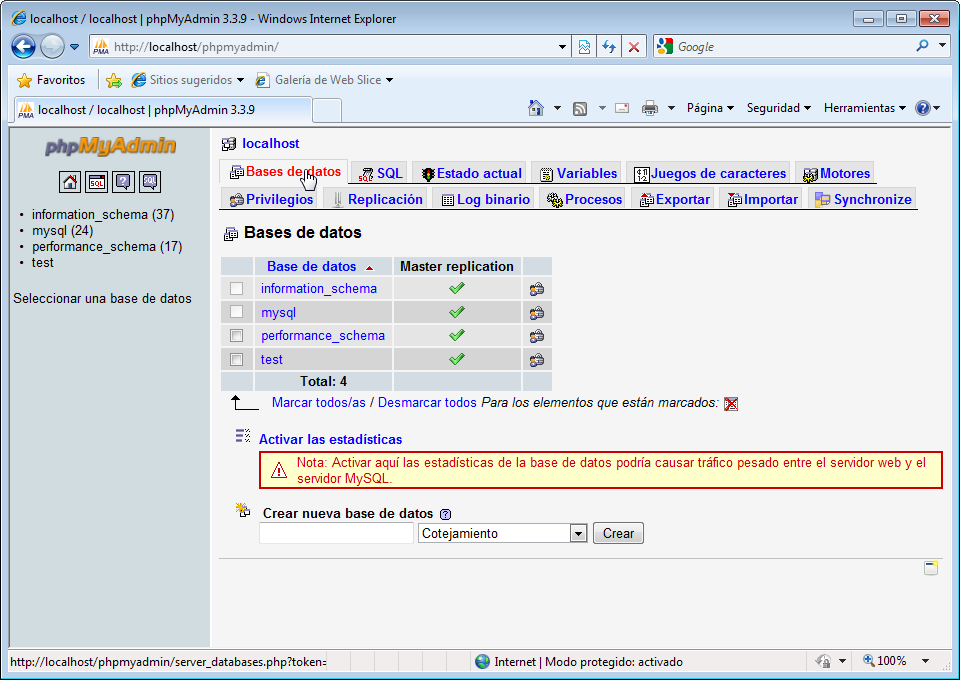Sort by Base de datos column header
Screen dimensions: 960x680
click(x=311, y=267)
